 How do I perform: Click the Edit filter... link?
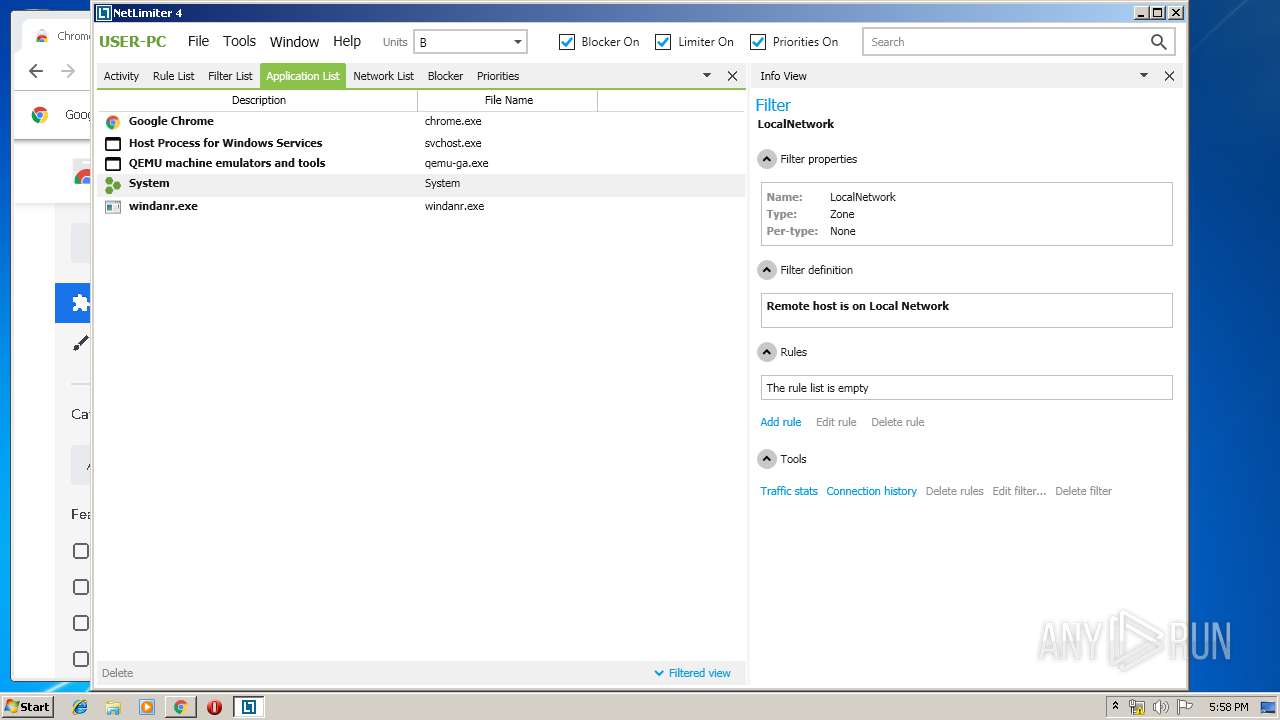[x=1019, y=491]
